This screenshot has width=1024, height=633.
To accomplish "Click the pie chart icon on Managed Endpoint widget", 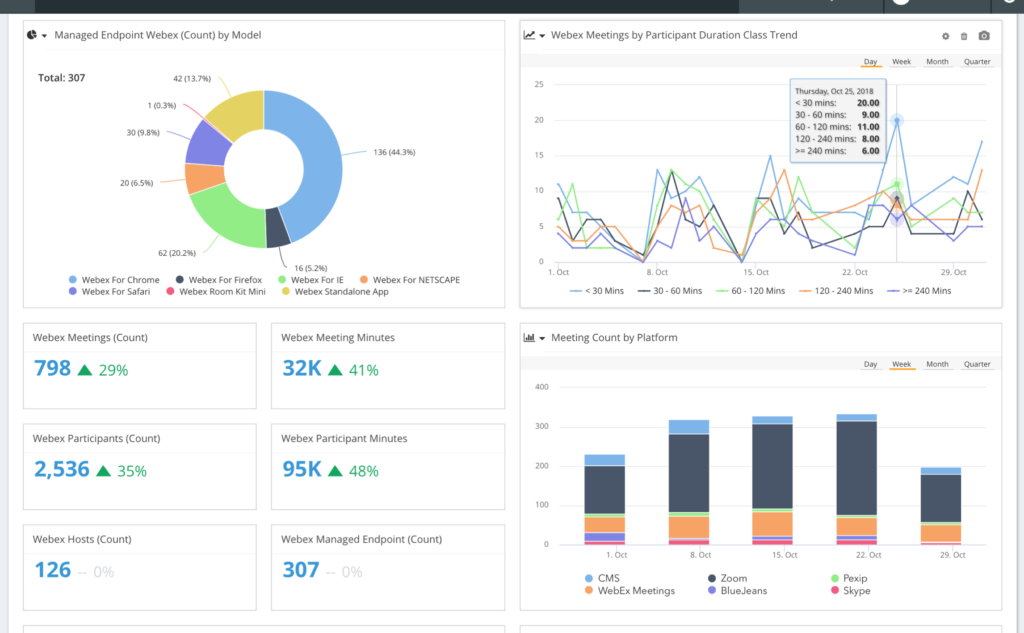I will tap(31, 34).
